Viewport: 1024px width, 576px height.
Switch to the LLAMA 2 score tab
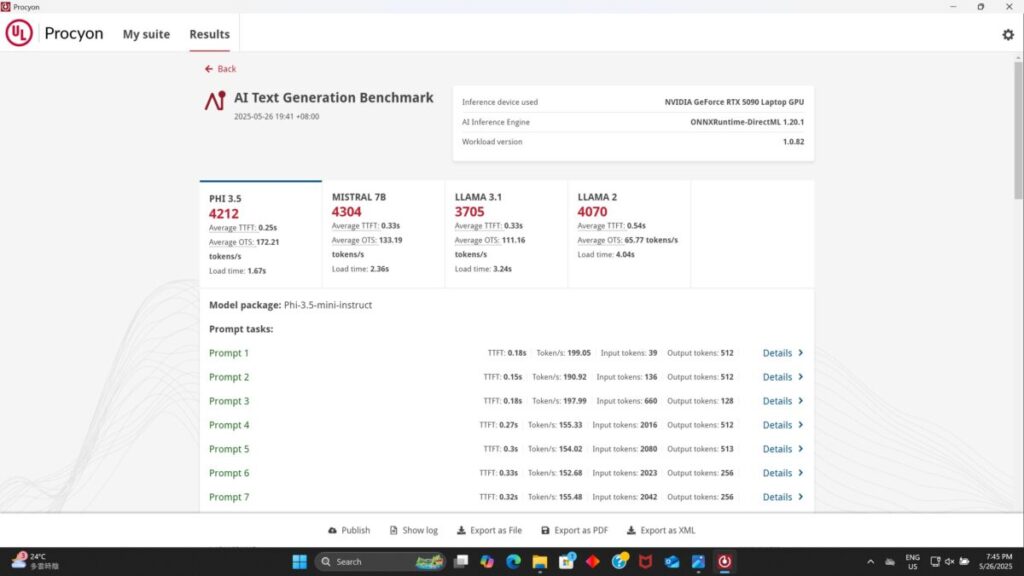pyautogui.click(x=629, y=234)
